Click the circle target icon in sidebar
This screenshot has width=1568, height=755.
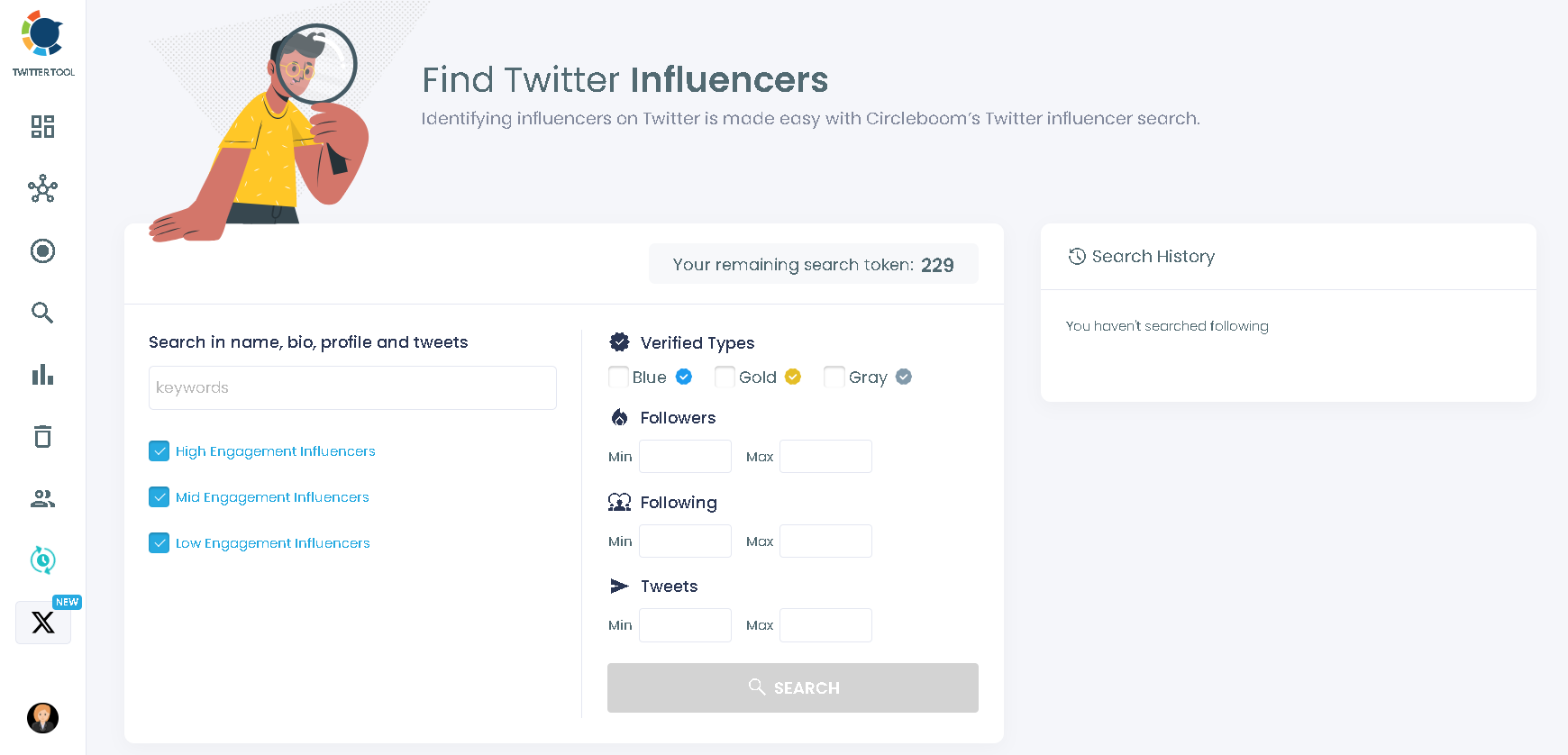click(42, 251)
